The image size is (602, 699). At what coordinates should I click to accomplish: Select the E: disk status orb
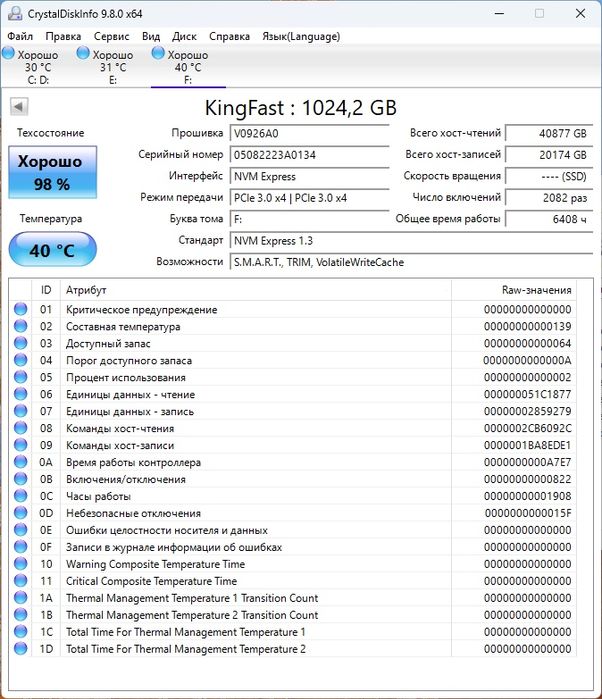(83, 53)
